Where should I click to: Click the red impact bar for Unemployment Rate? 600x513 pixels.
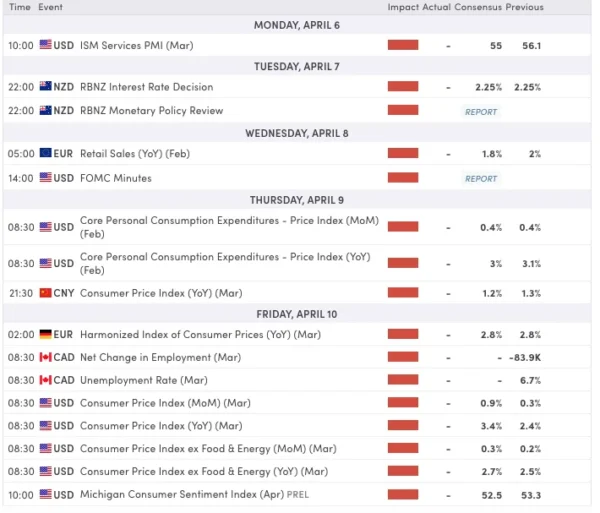402,380
